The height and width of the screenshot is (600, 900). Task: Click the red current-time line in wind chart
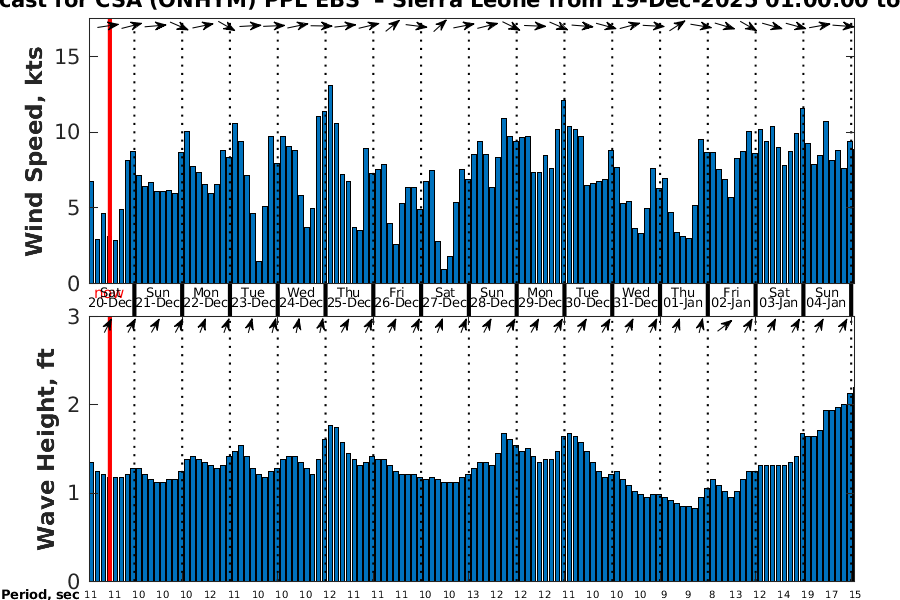coord(109,150)
